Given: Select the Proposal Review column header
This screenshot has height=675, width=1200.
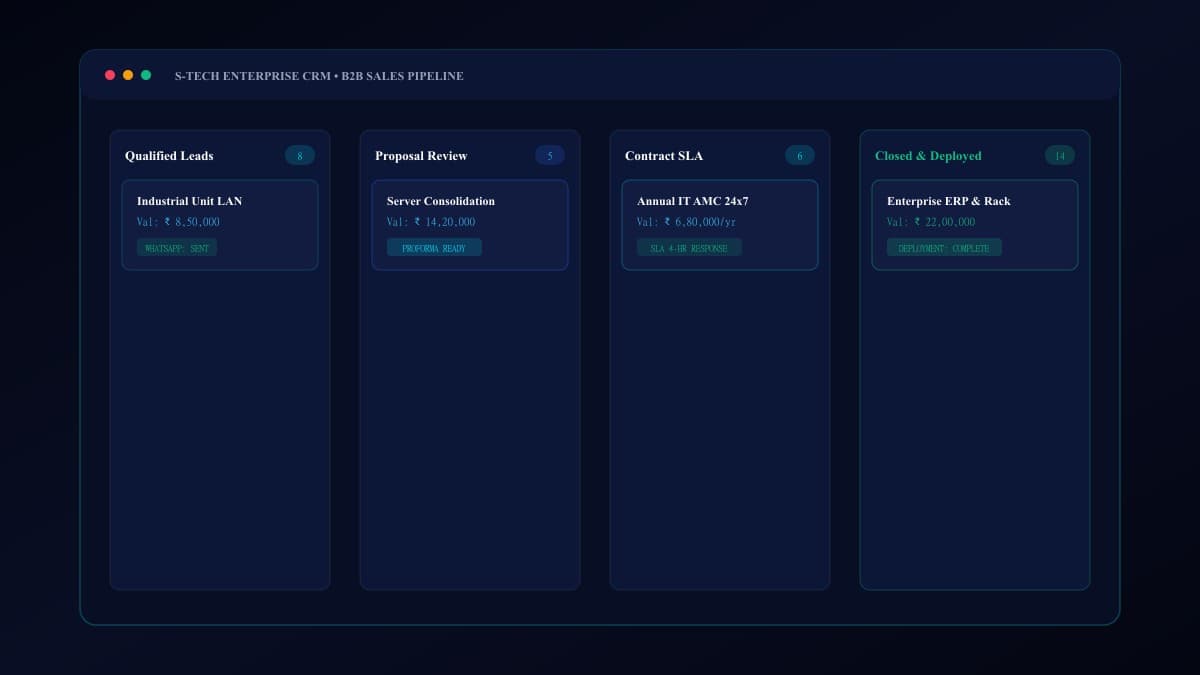Looking at the screenshot, I should click(421, 156).
